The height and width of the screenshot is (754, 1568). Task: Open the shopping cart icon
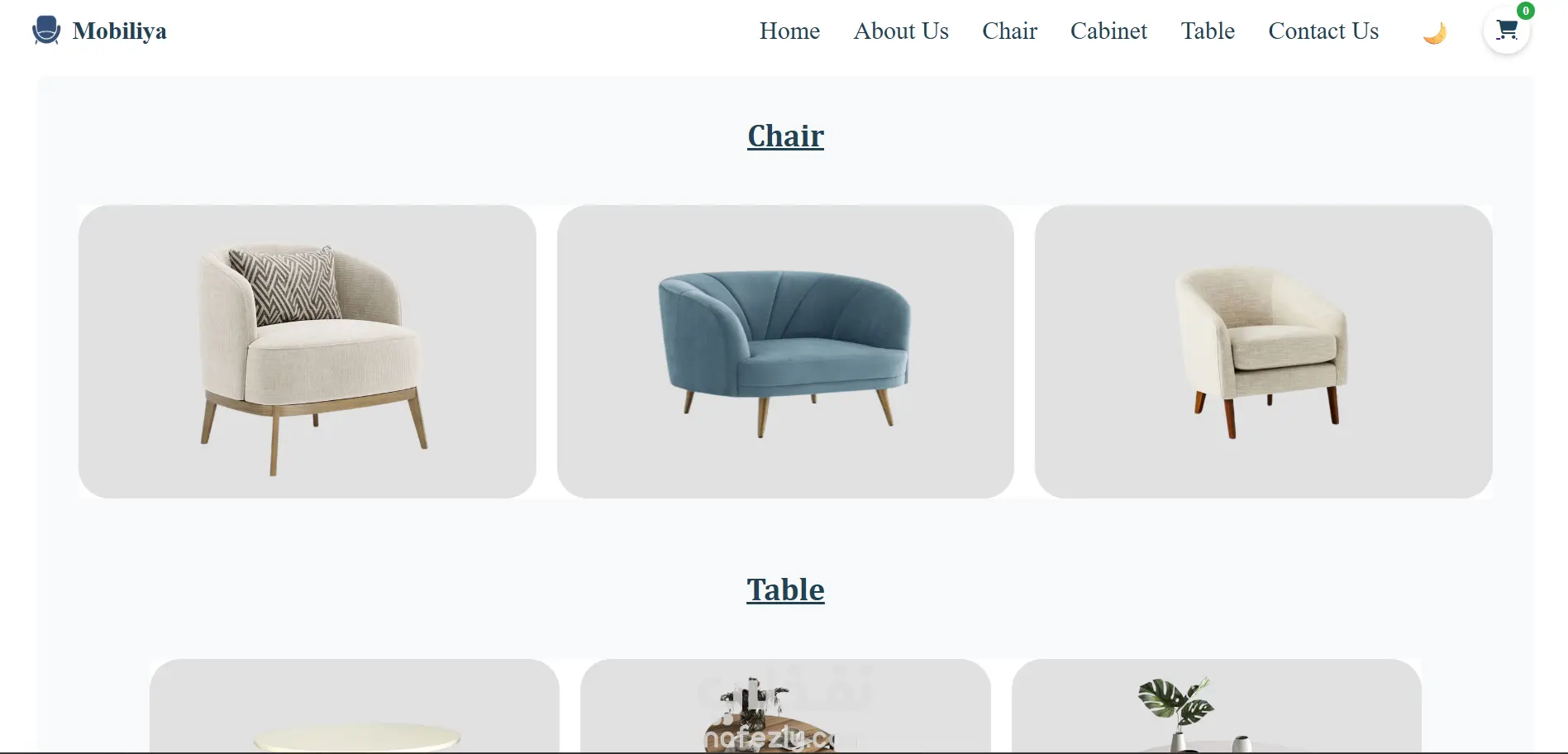tap(1507, 31)
